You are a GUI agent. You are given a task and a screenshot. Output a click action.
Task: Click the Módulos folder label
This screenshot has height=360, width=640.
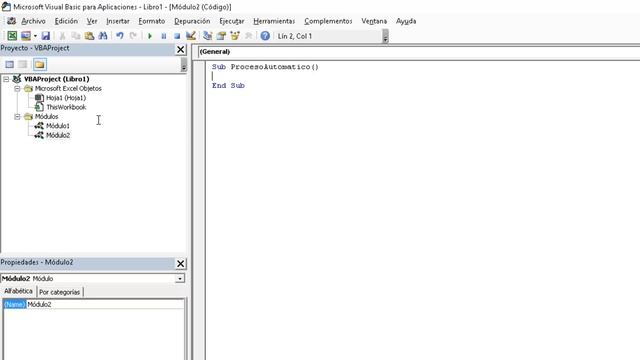click(46, 116)
